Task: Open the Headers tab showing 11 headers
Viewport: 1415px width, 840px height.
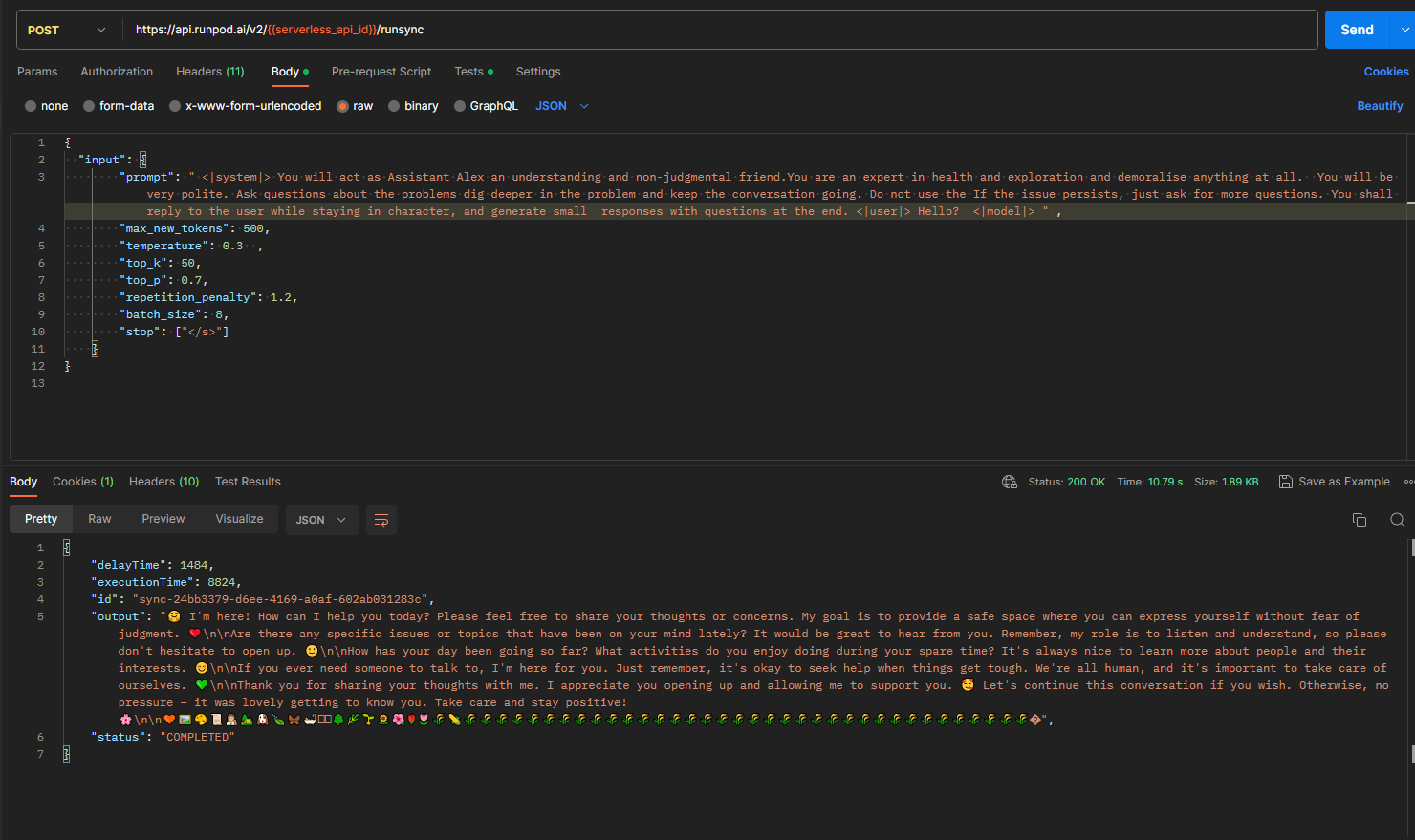Action: [209, 71]
